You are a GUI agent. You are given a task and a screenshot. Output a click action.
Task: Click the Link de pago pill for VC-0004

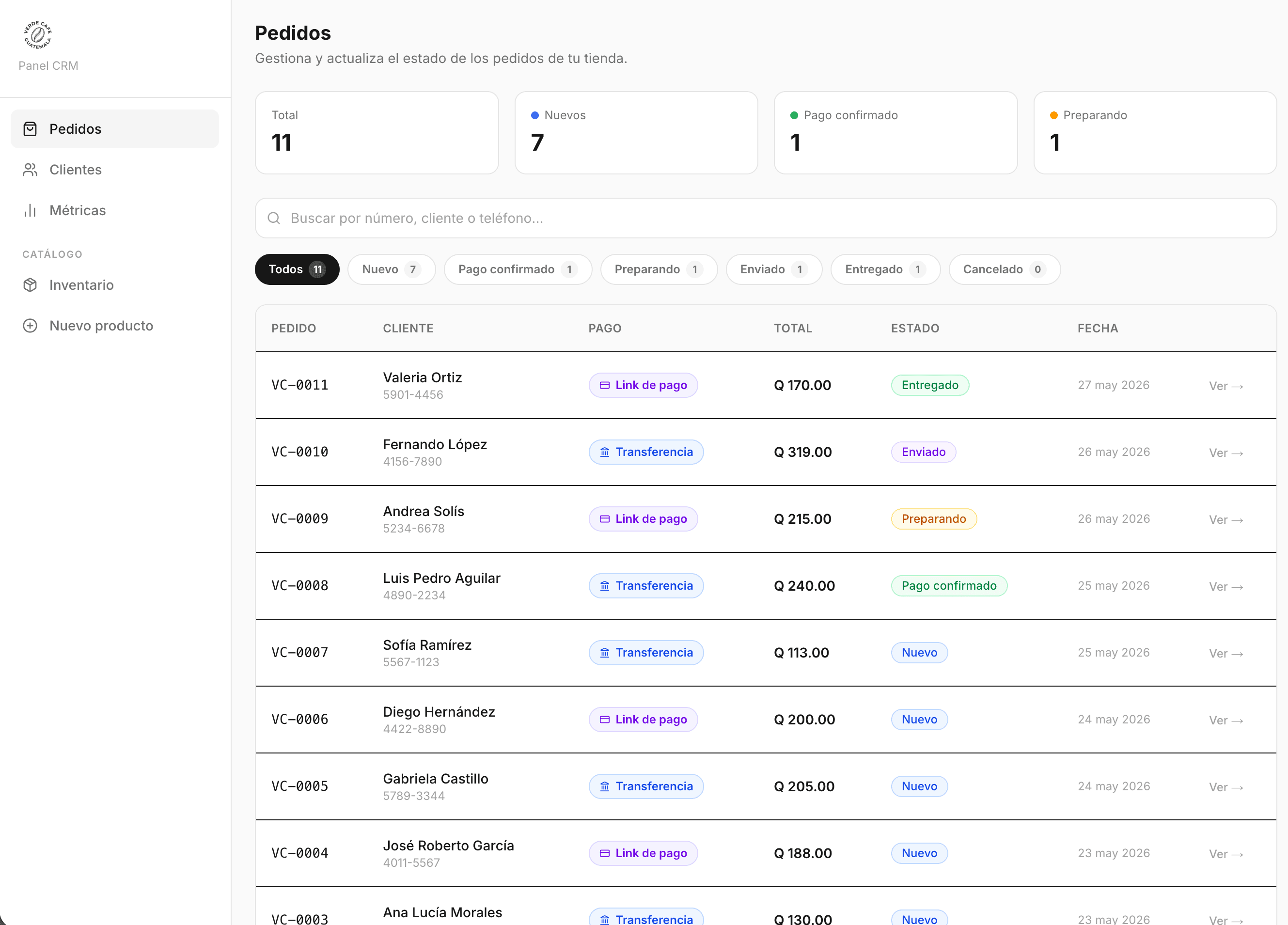click(643, 853)
